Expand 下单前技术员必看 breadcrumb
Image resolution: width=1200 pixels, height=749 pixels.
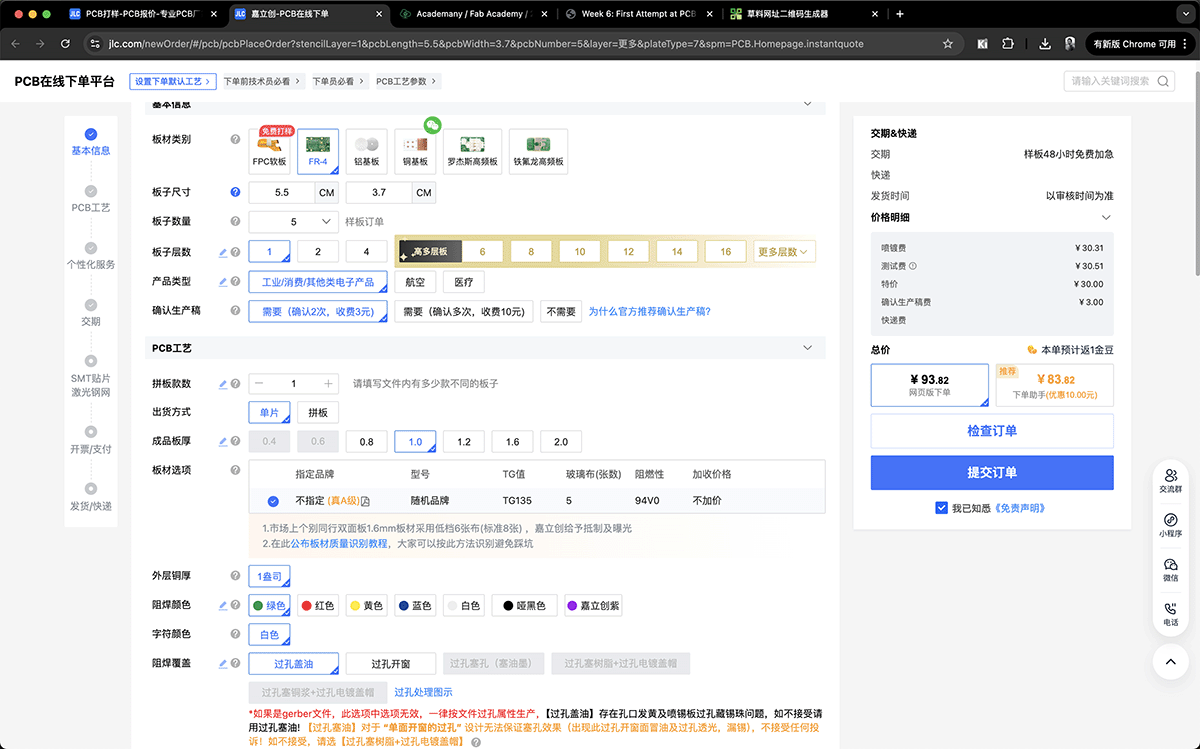pyautogui.click(x=260, y=81)
